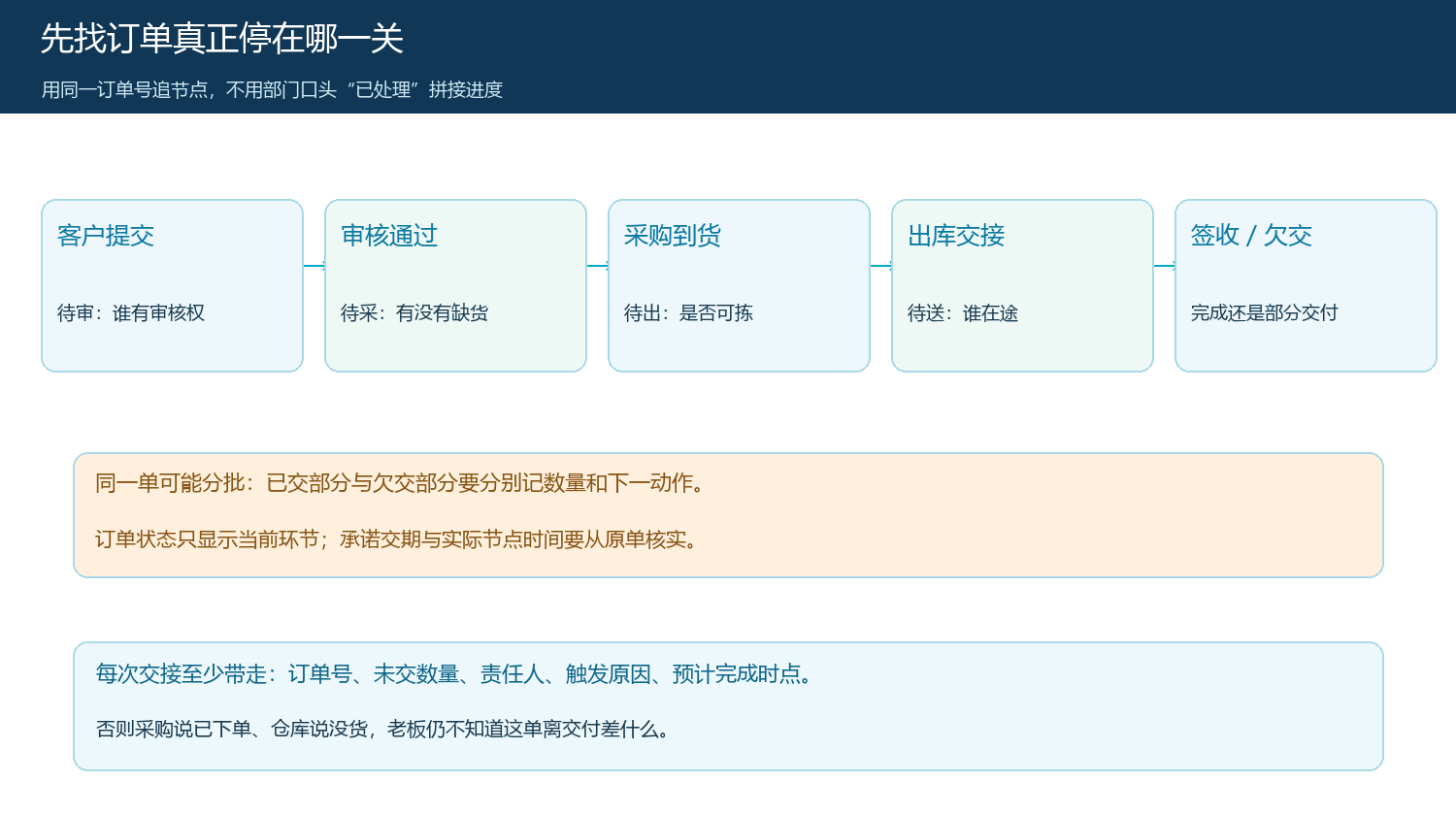This screenshot has width=1456, height=815.
Task: Click the text 待送：谁在途
Action: point(963,313)
